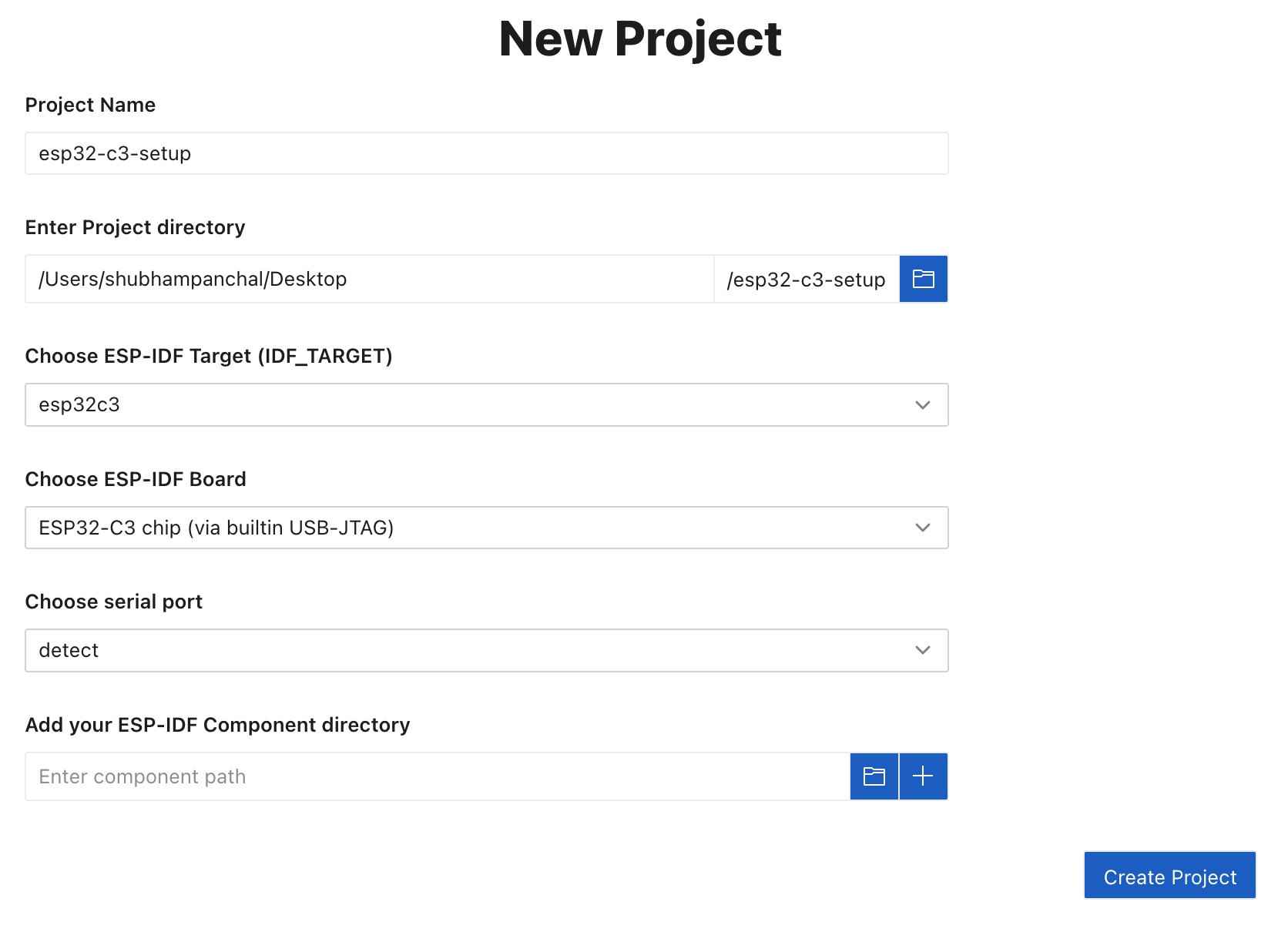The image size is (1288, 932).
Task: Click the chevron on the ESP32-C3 chip board selector
Action: tap(922, 528)
